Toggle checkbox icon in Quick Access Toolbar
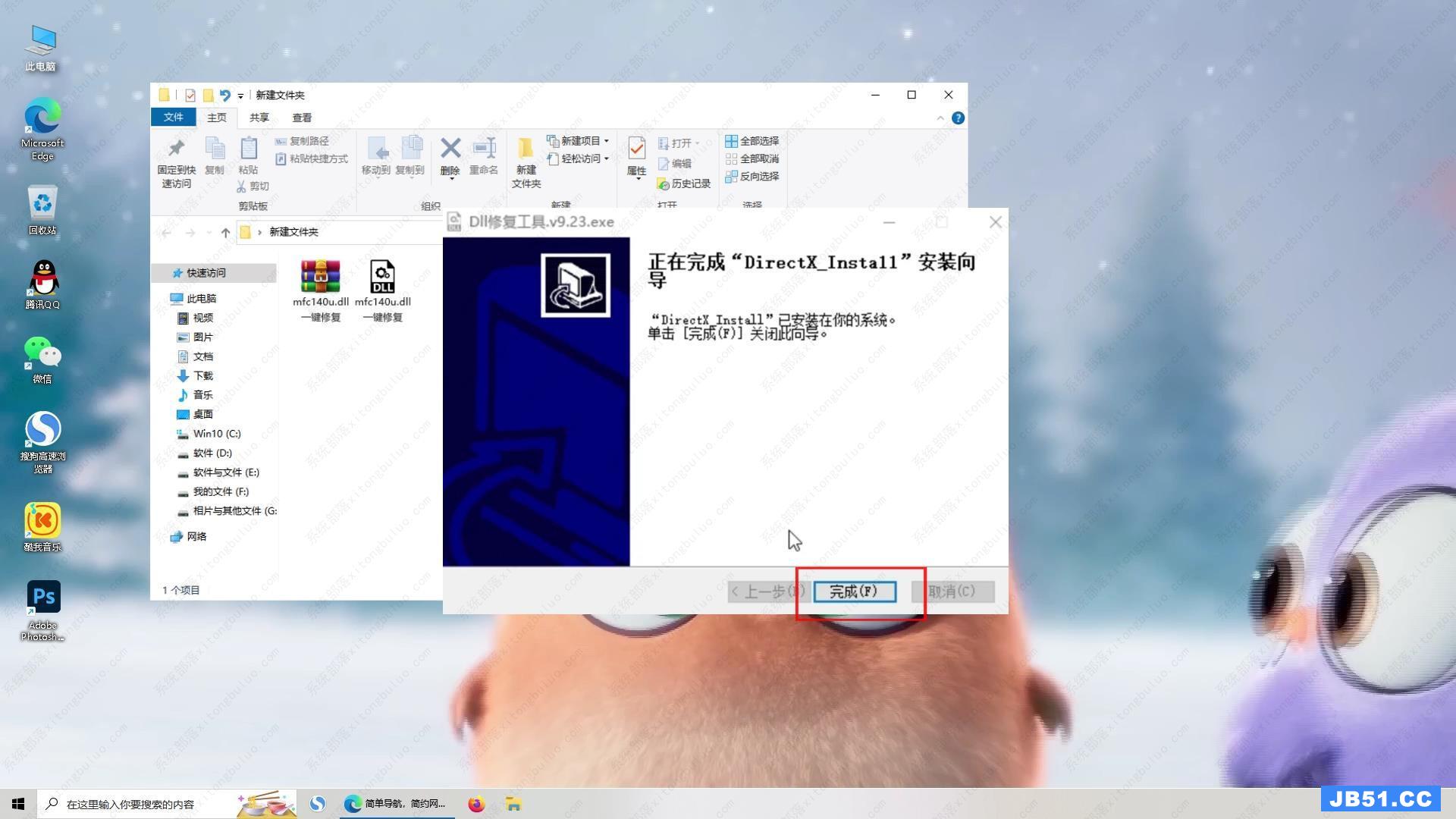This screenshot has height=819, width=1456. pos(190,96)
